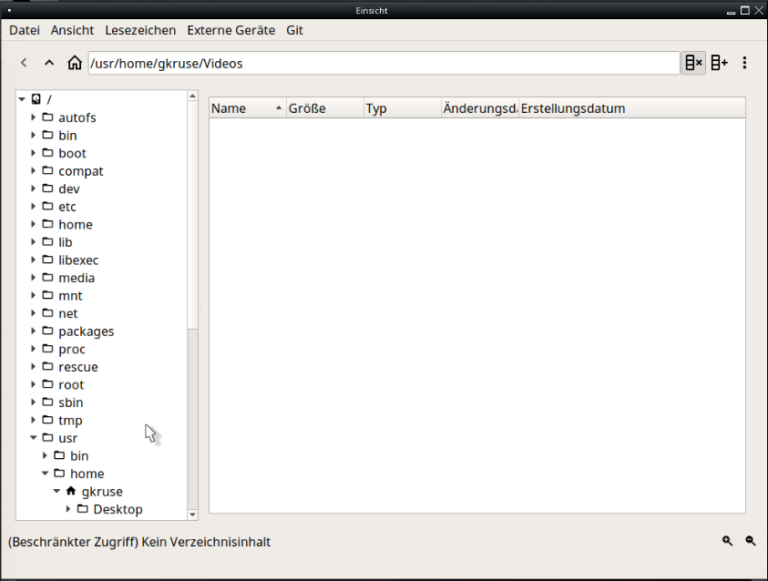Expand the bin folder under usr

[x=45, y=456]
